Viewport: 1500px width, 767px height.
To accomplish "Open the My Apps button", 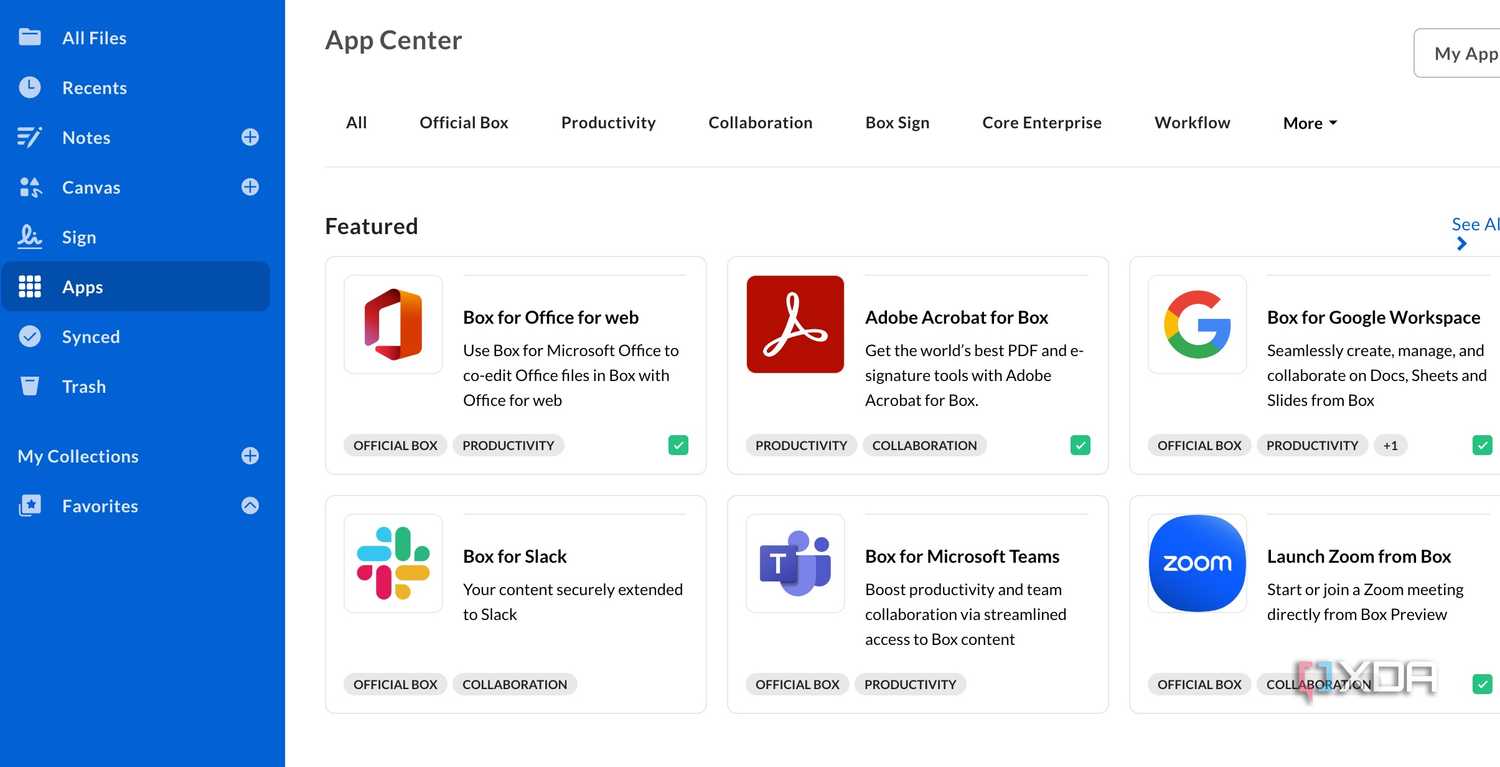I will (1458, 53).
